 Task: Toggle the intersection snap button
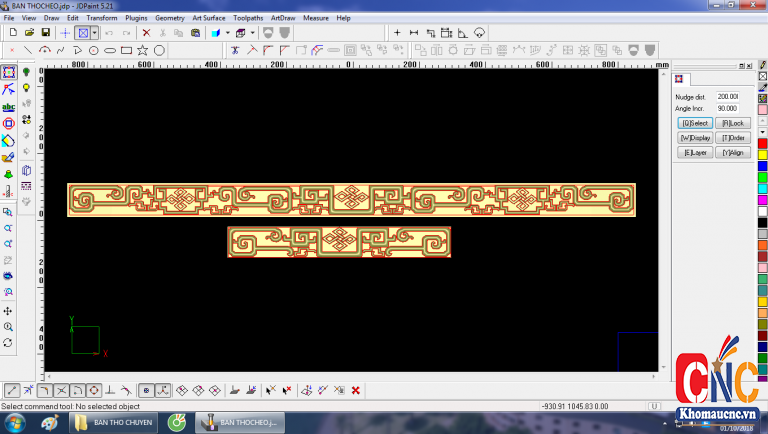pos(61,390)
